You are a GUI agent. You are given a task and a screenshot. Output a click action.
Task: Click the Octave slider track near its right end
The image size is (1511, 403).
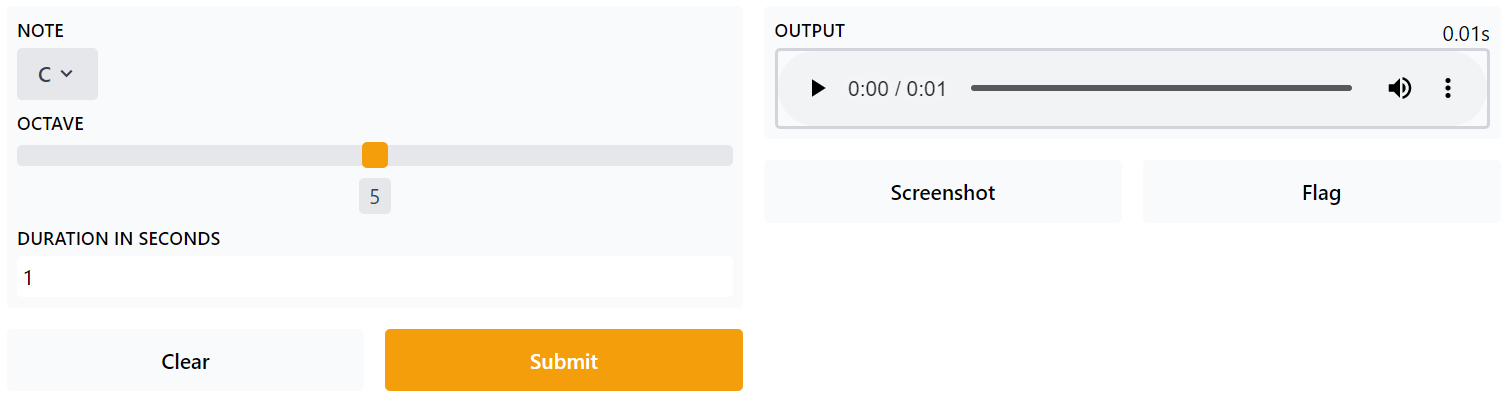(x=715, y=155)
